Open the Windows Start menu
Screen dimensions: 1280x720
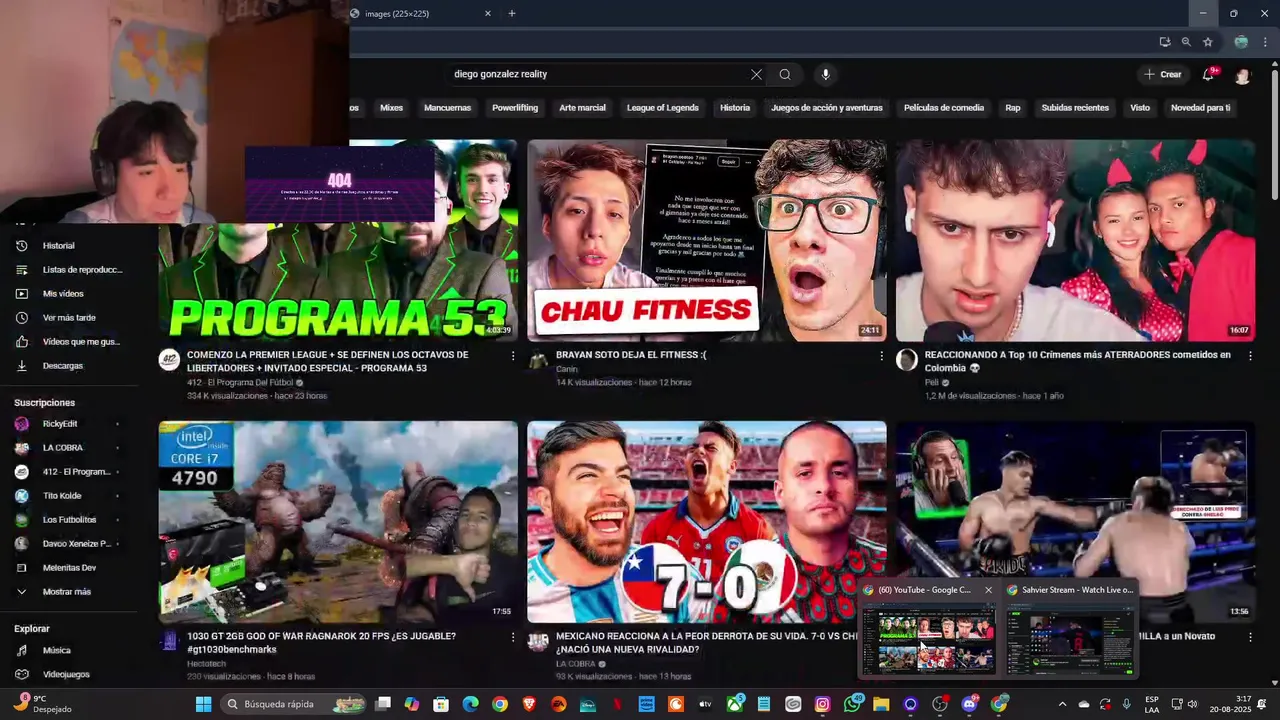(203, 704)
